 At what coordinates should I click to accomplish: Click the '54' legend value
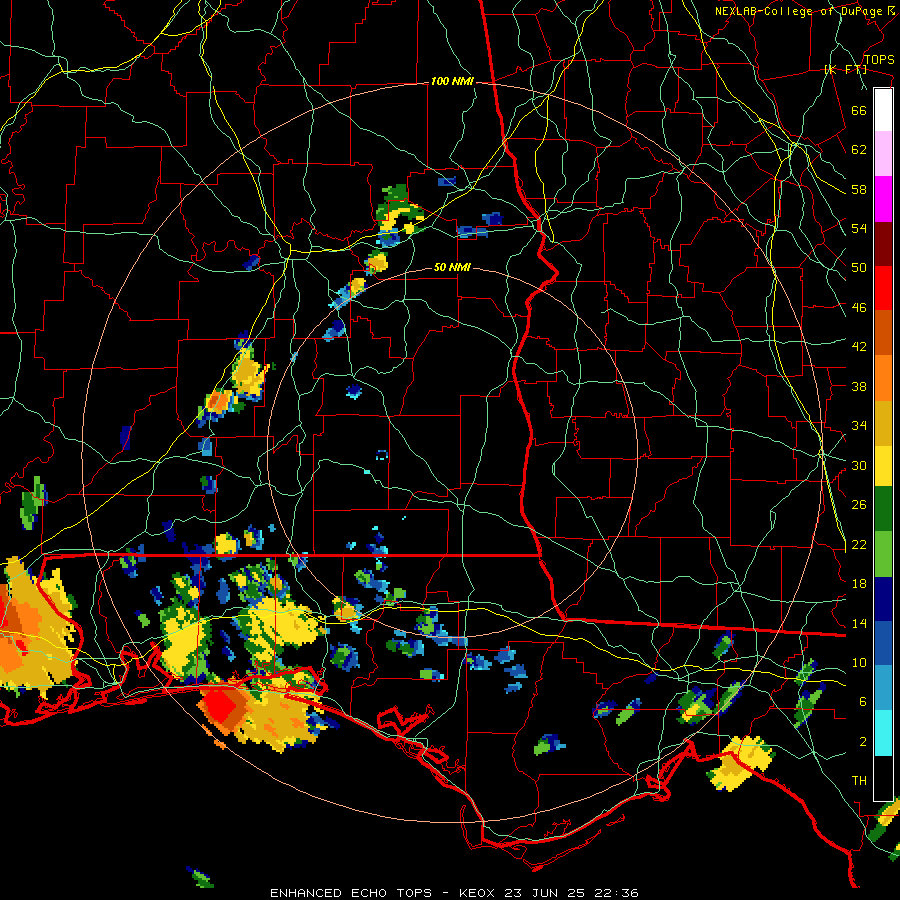(x=859, y=228)
